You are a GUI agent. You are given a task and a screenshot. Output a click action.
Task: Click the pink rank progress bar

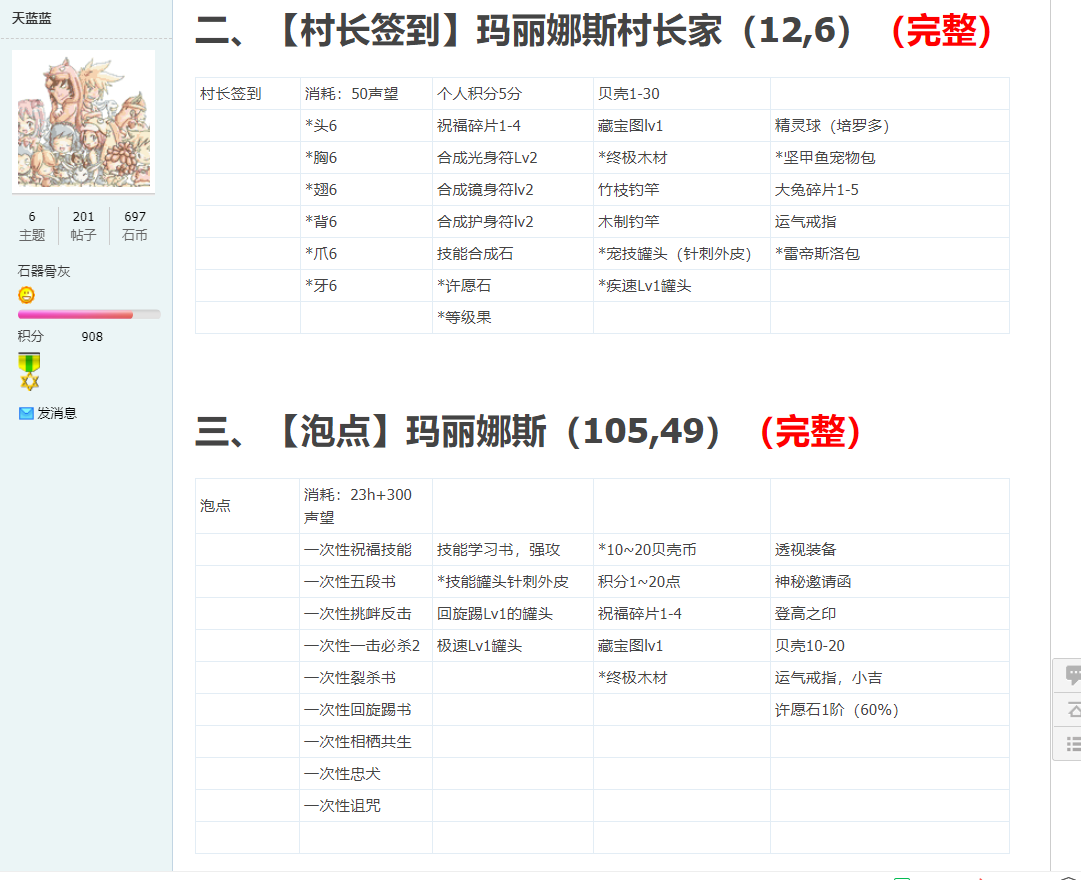(x=89, y=314)
